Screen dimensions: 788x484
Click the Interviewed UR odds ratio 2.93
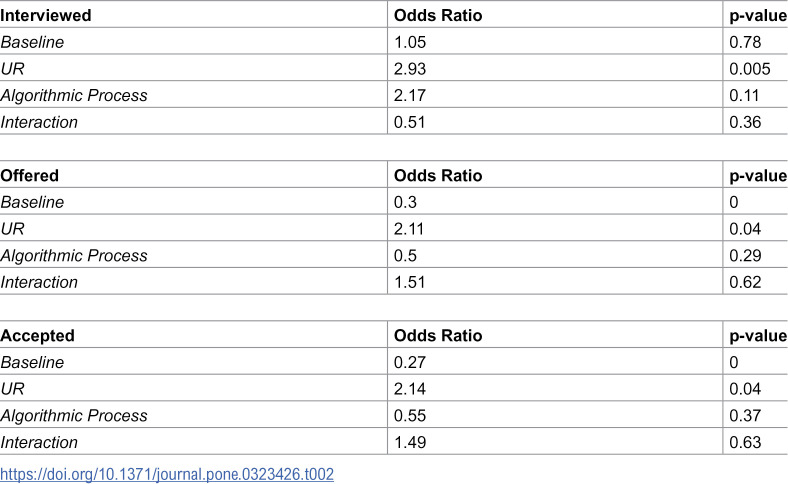click(x=410, y=69)
